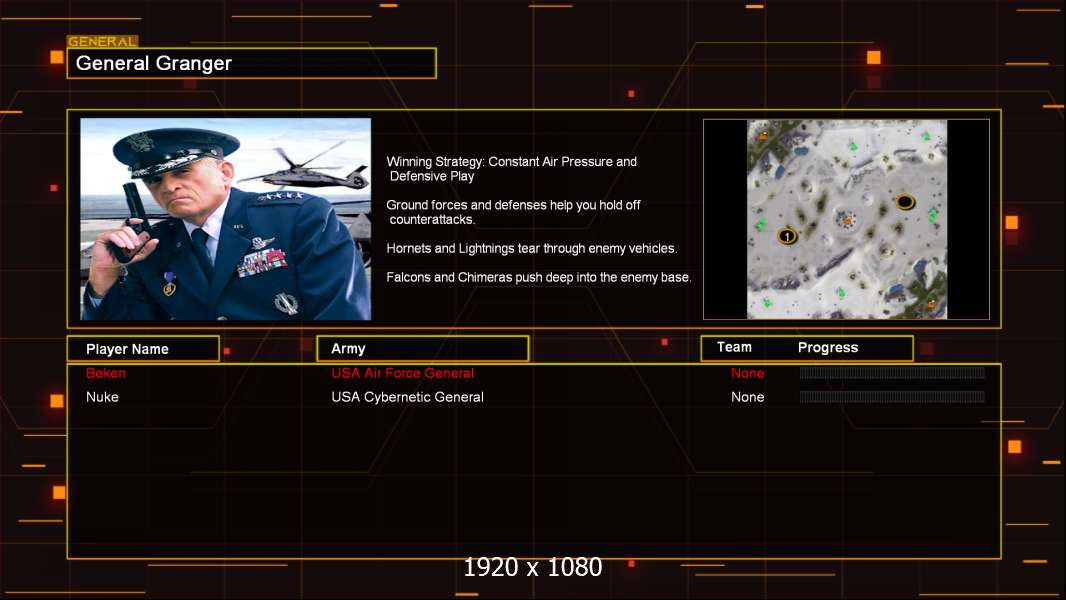
Task: Click start position marker 1 on minimap
Action: [787, 236]
